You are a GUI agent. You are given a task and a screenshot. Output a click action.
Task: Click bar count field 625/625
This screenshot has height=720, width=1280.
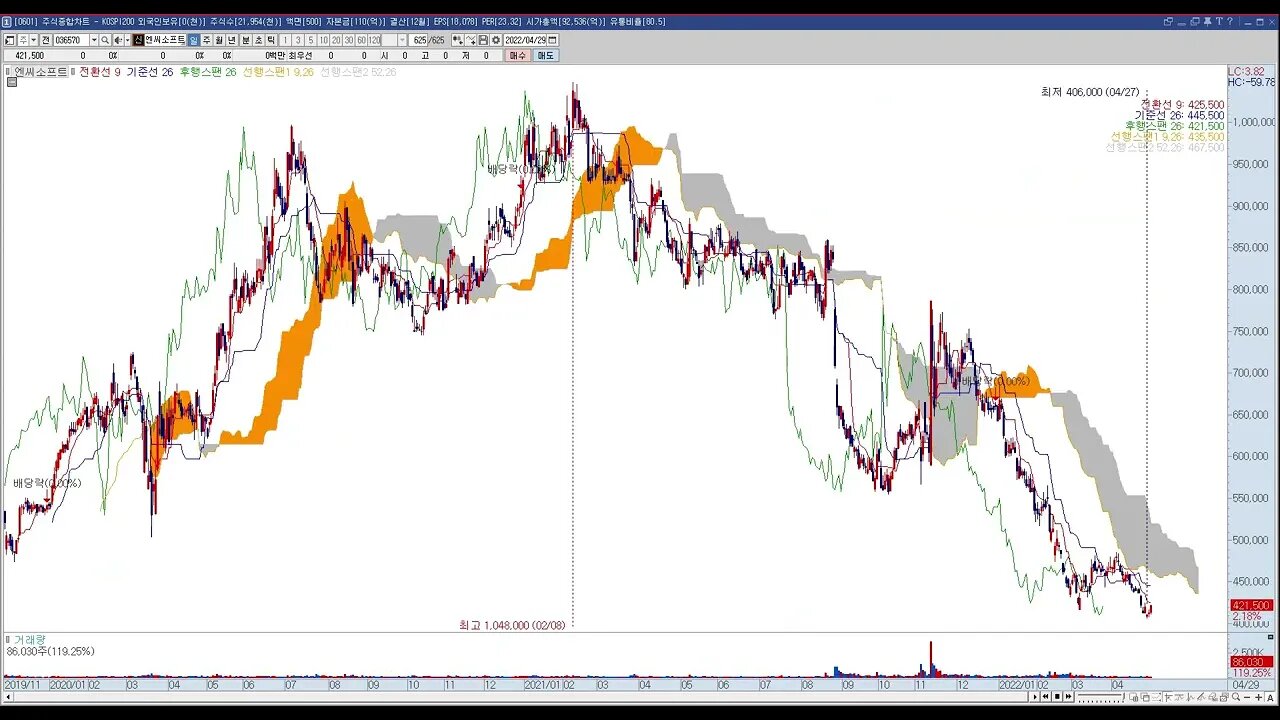(x=427, y=40)
